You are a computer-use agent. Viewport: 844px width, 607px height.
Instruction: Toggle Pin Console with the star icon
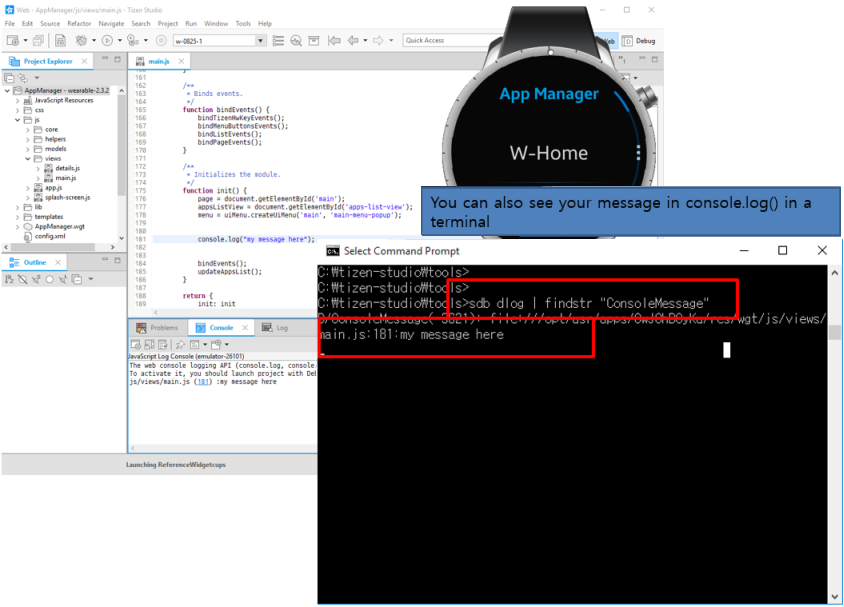180,343
